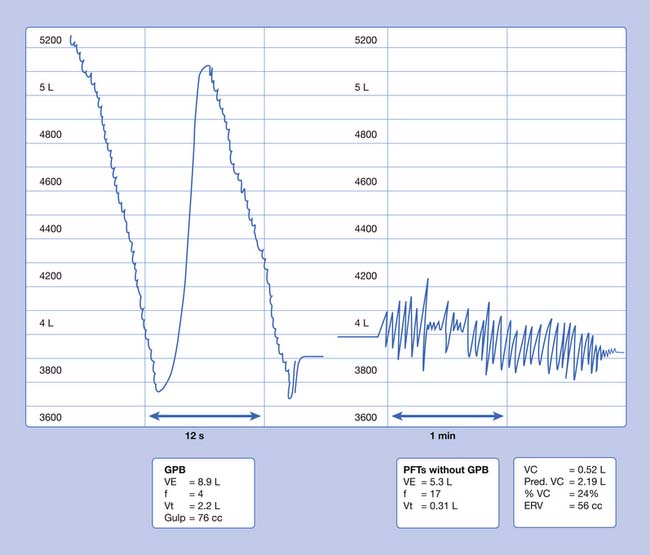This screenshot has height=555, width=650.
Task: Click the double-headed arrow above "1 min"
Action: click(446, 416)
